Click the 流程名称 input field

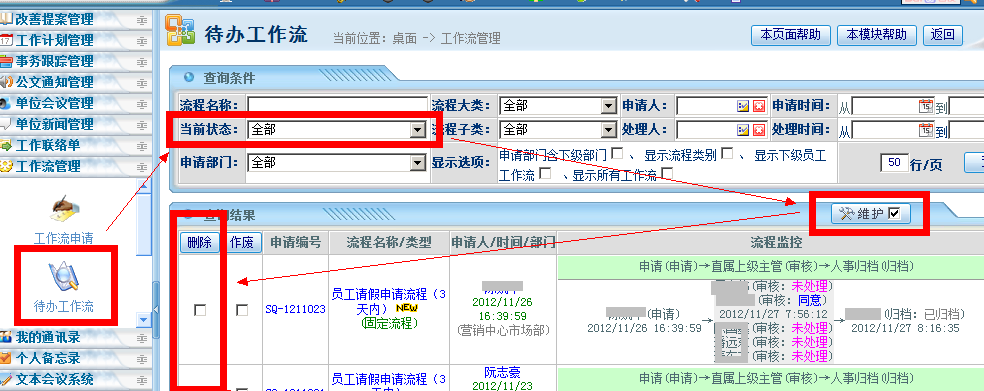coord(337,106)
